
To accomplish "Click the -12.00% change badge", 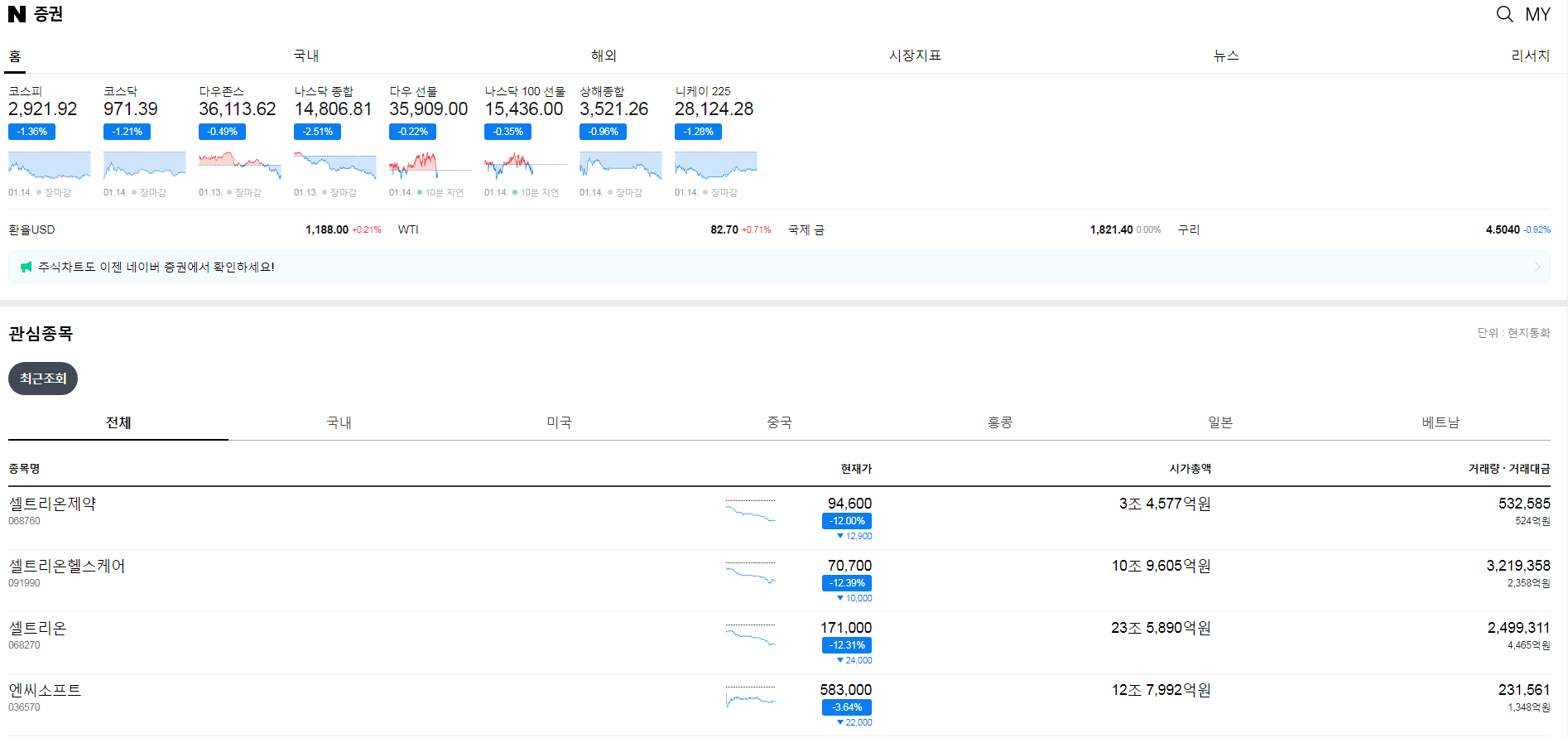I will 847,521.
